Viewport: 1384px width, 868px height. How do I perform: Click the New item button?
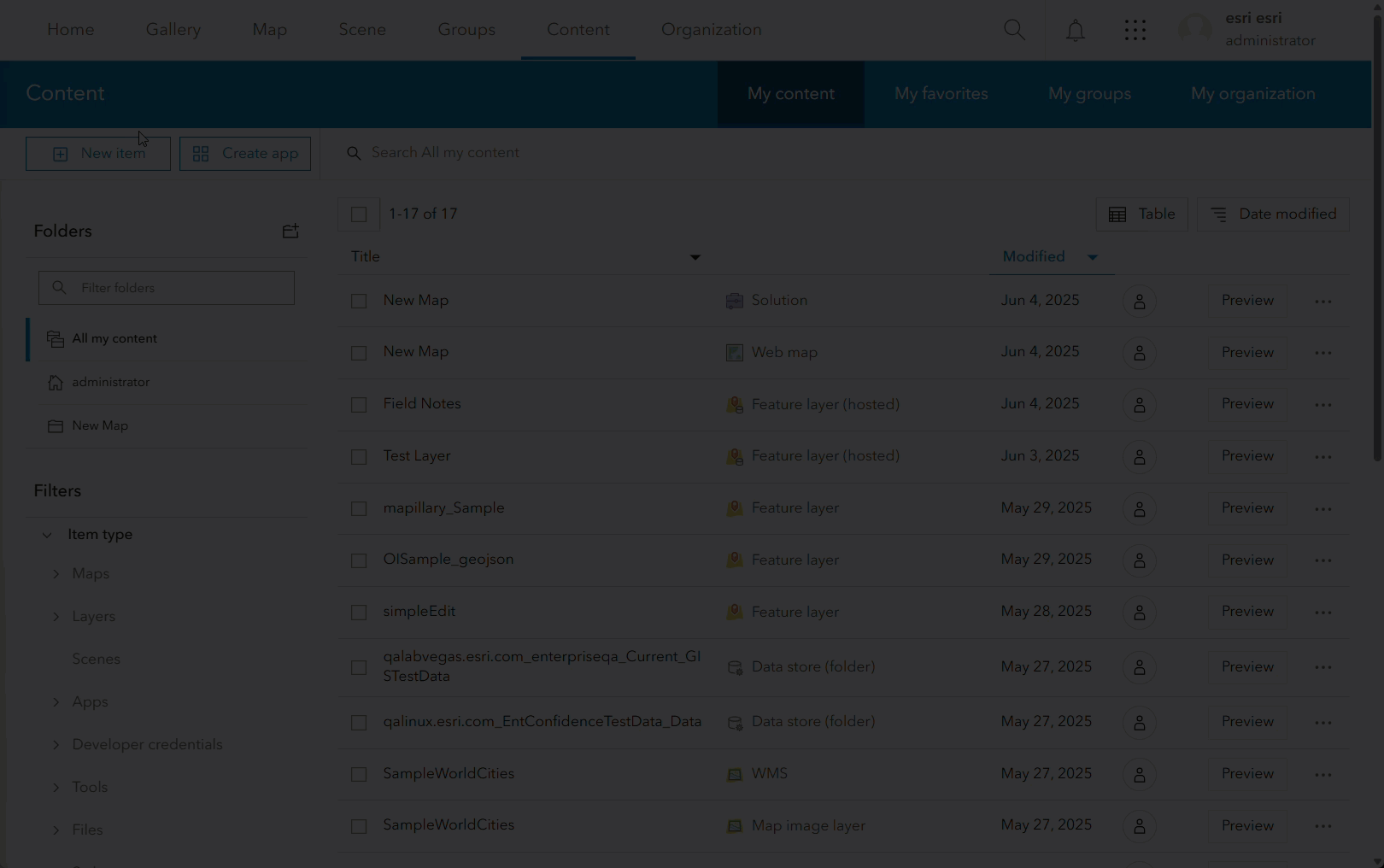click(97, 153)
